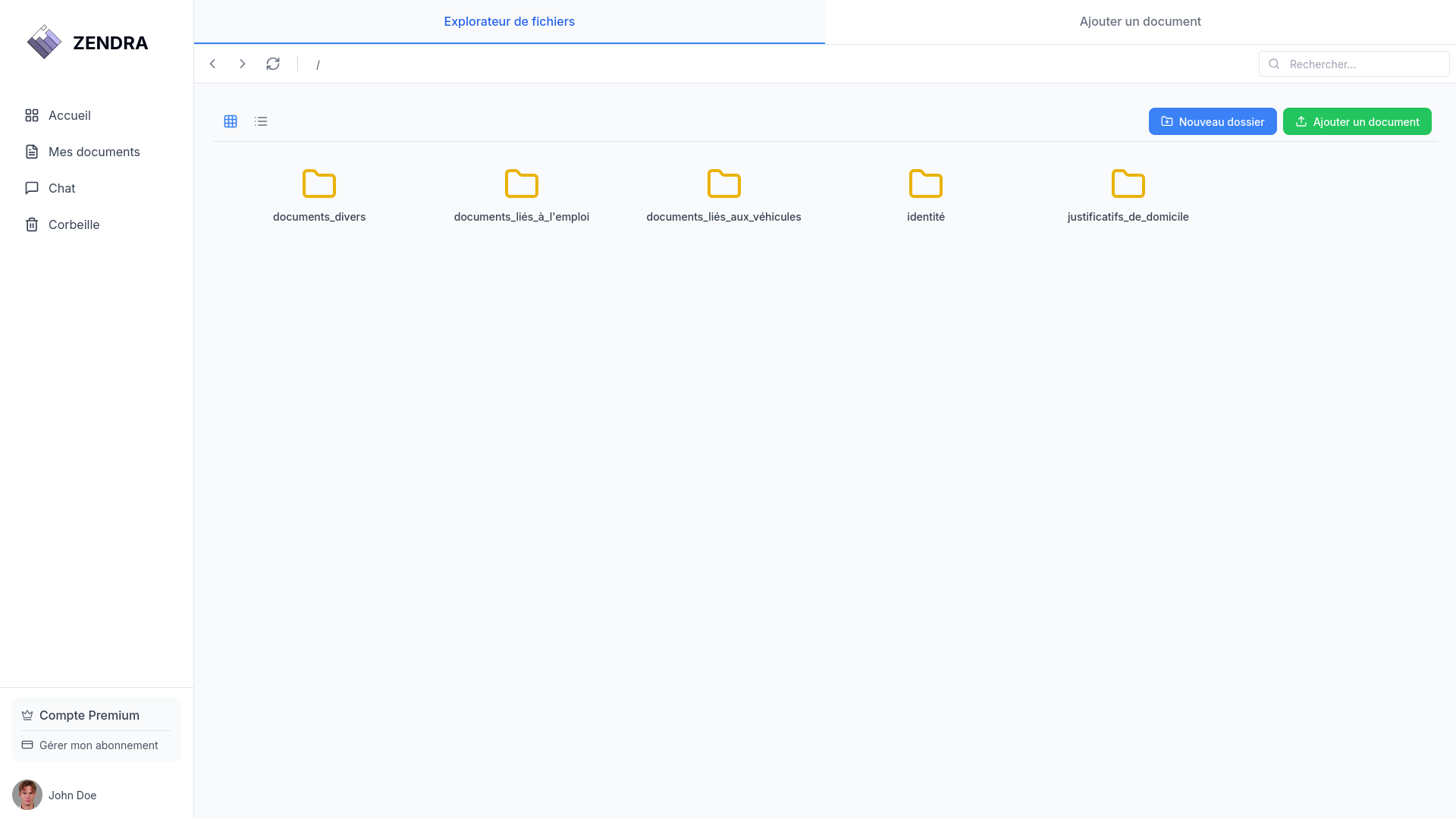Click the Nouveau dossier button
Screen dimensions: 1456x819
pyautogui.click(x=1212, y=121)
